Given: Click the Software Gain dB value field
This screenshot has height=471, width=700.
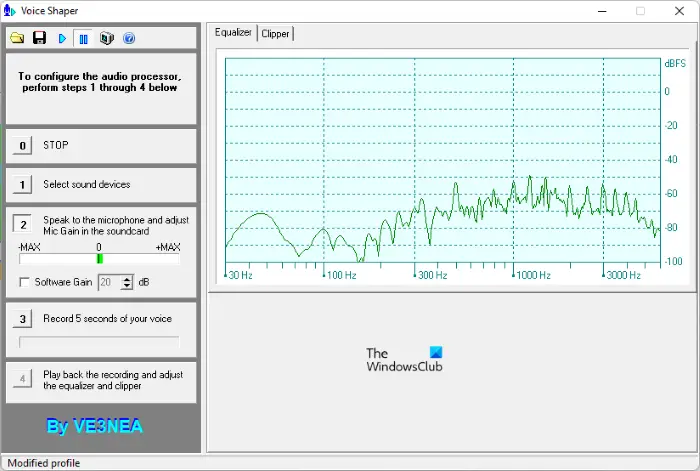Looking at the screenshot, I should 109,282.
